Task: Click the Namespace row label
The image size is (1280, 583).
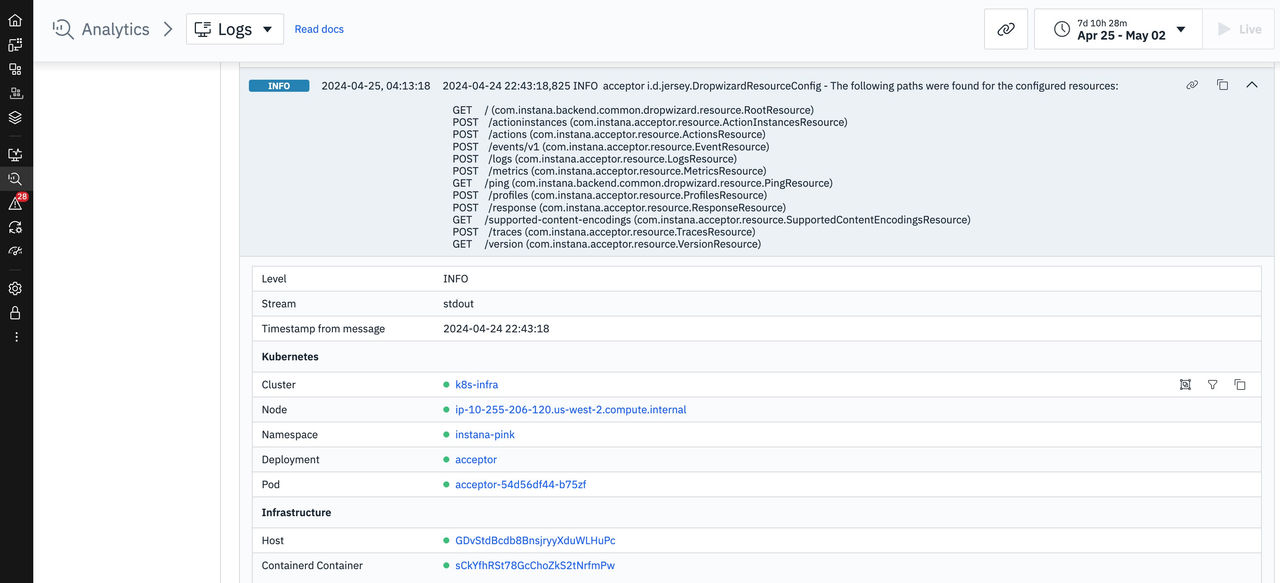Action: [290, 434]
